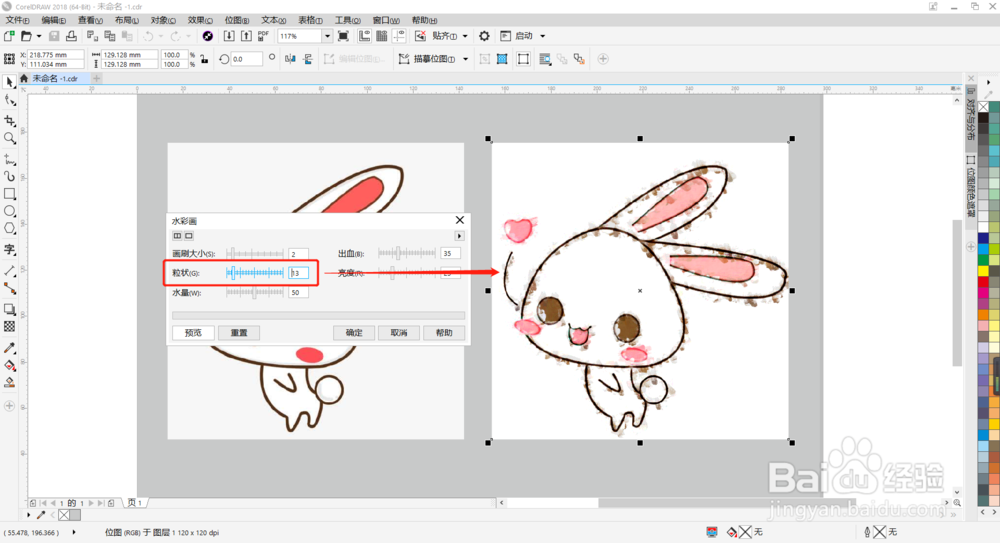Click the New document icon
Screen dimensions: 1000x543
pos(9,36)
